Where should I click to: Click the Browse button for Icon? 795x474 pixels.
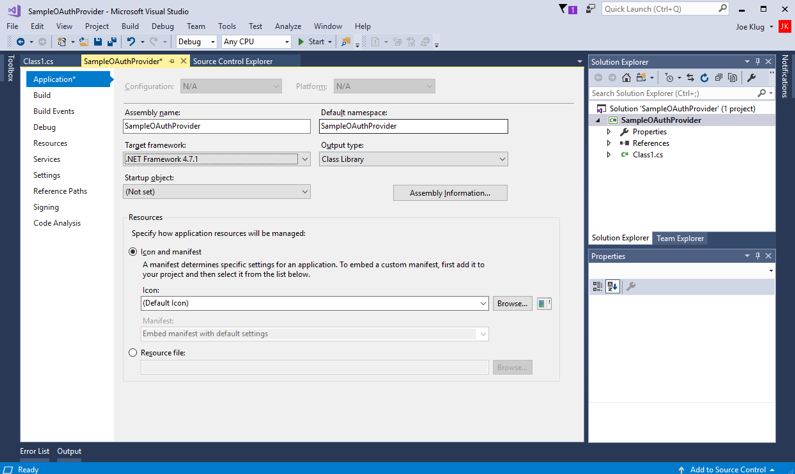(512, 304)
